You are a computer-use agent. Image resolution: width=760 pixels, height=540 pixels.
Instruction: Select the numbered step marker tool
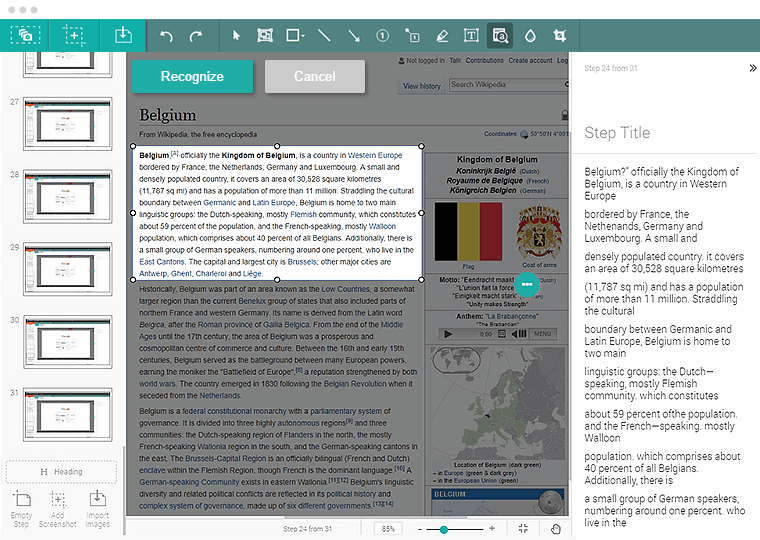[x=382, y=36]
